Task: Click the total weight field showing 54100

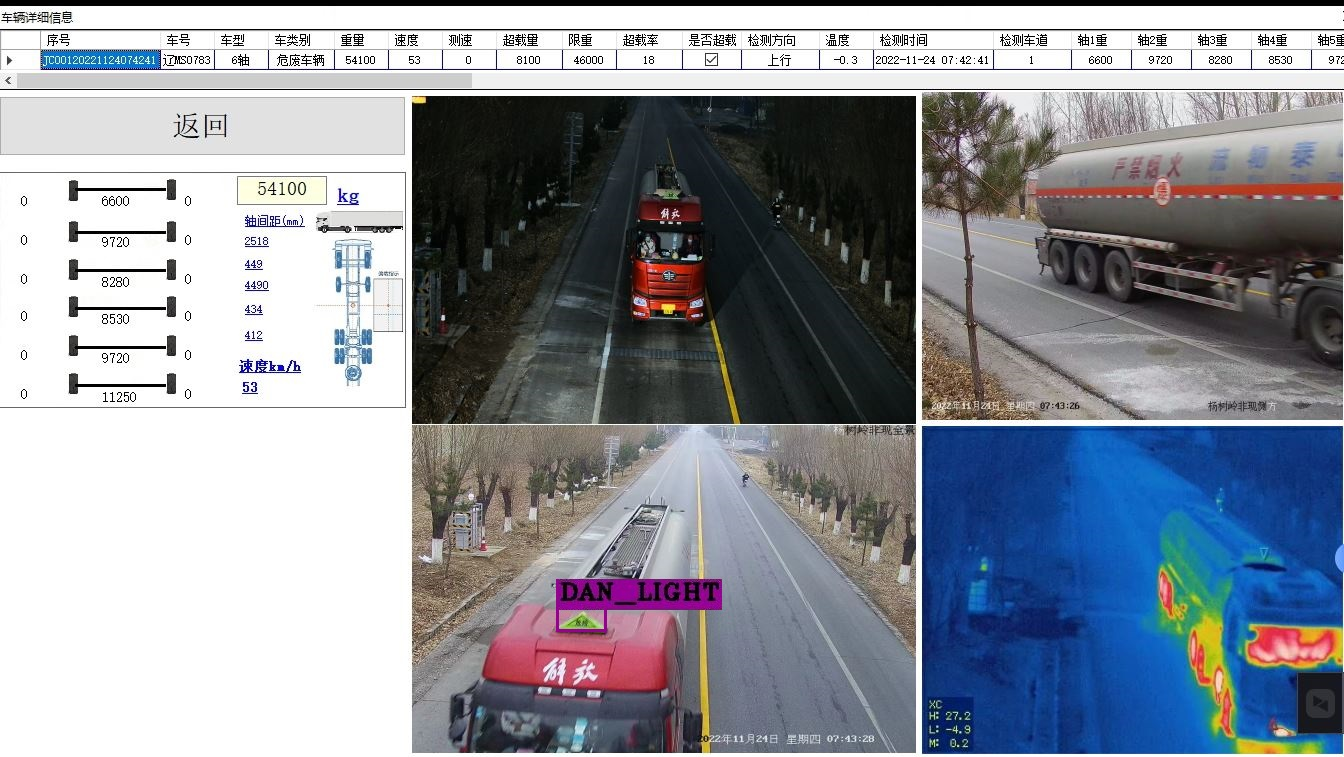Action: pyautogui.click(x=282, y=190)
